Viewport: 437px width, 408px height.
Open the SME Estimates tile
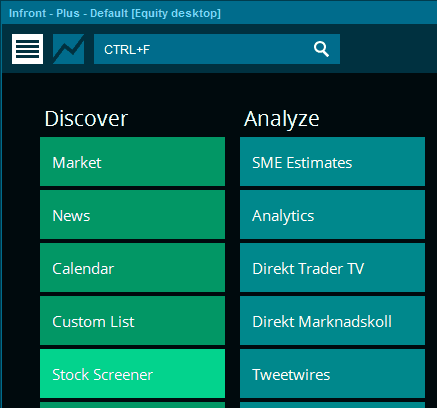coord(332,162)
